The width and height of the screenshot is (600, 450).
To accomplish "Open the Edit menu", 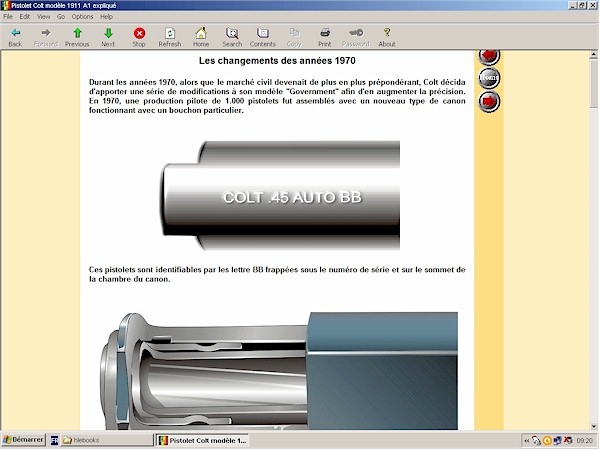I will tap(24, 16).
